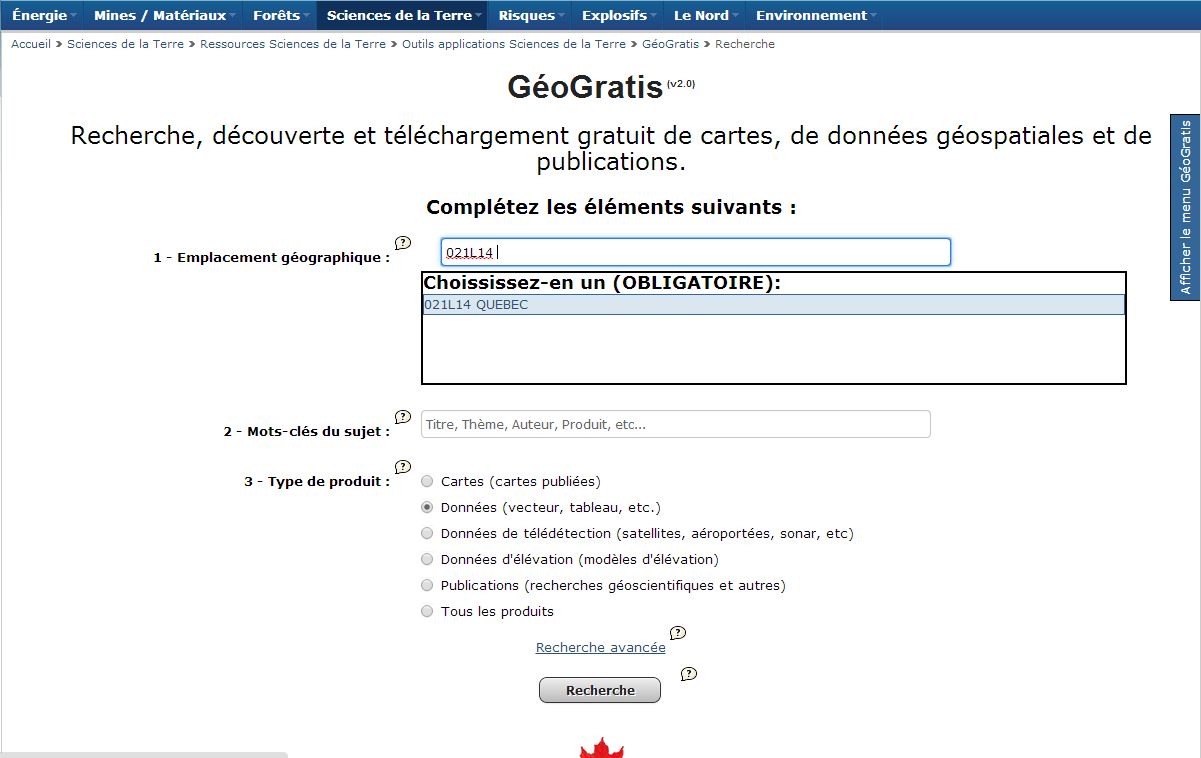Choose 021L14 QUEBEC from suggestion list

[774, 305]
